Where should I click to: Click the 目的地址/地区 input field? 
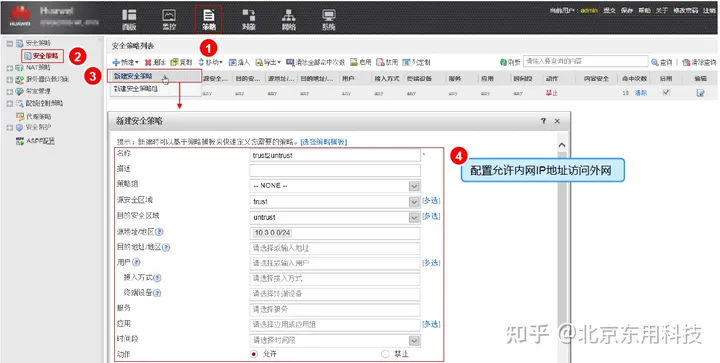click(335, 248)
